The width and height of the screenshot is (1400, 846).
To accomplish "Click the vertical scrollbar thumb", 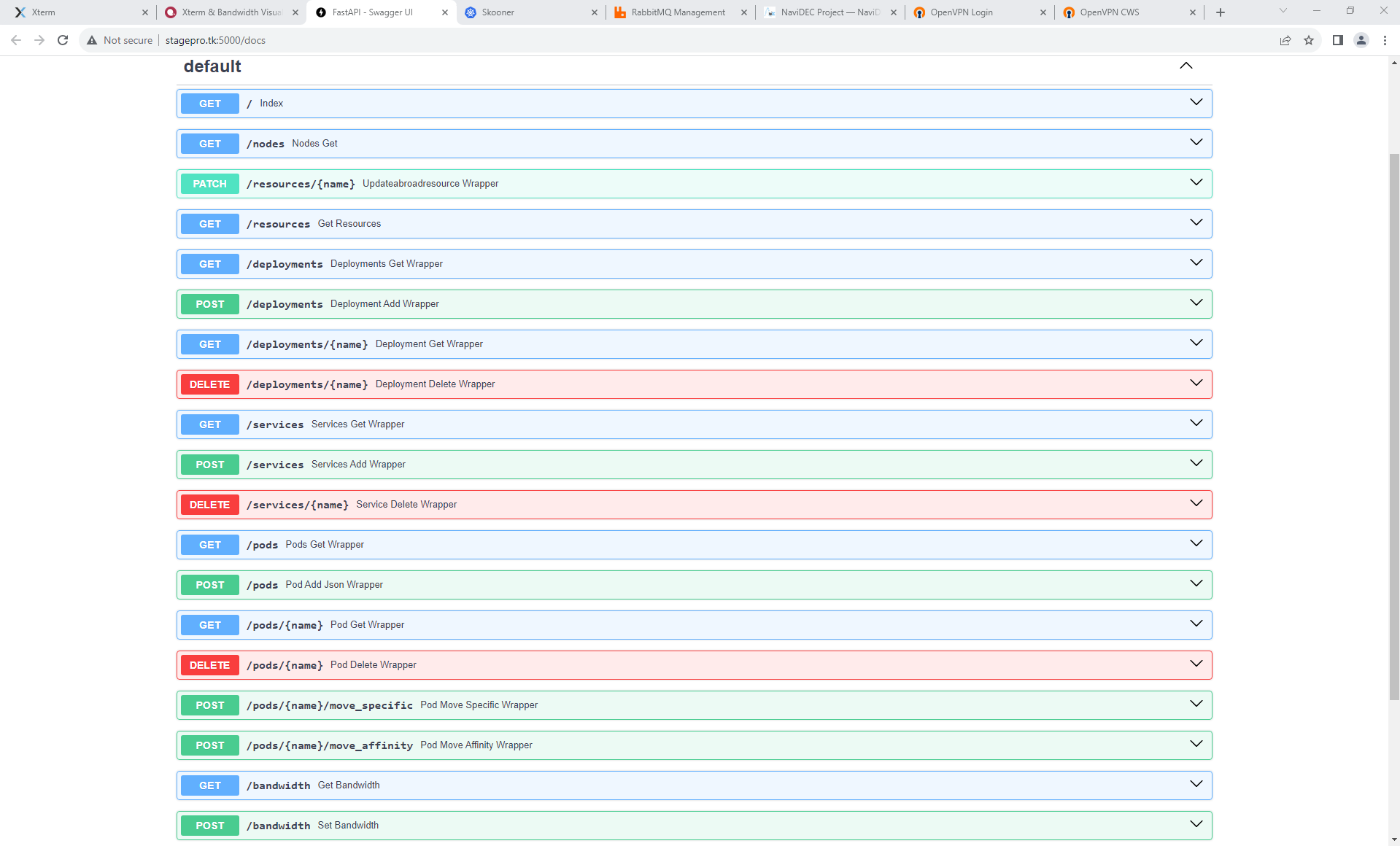I will coord(1394,427).
